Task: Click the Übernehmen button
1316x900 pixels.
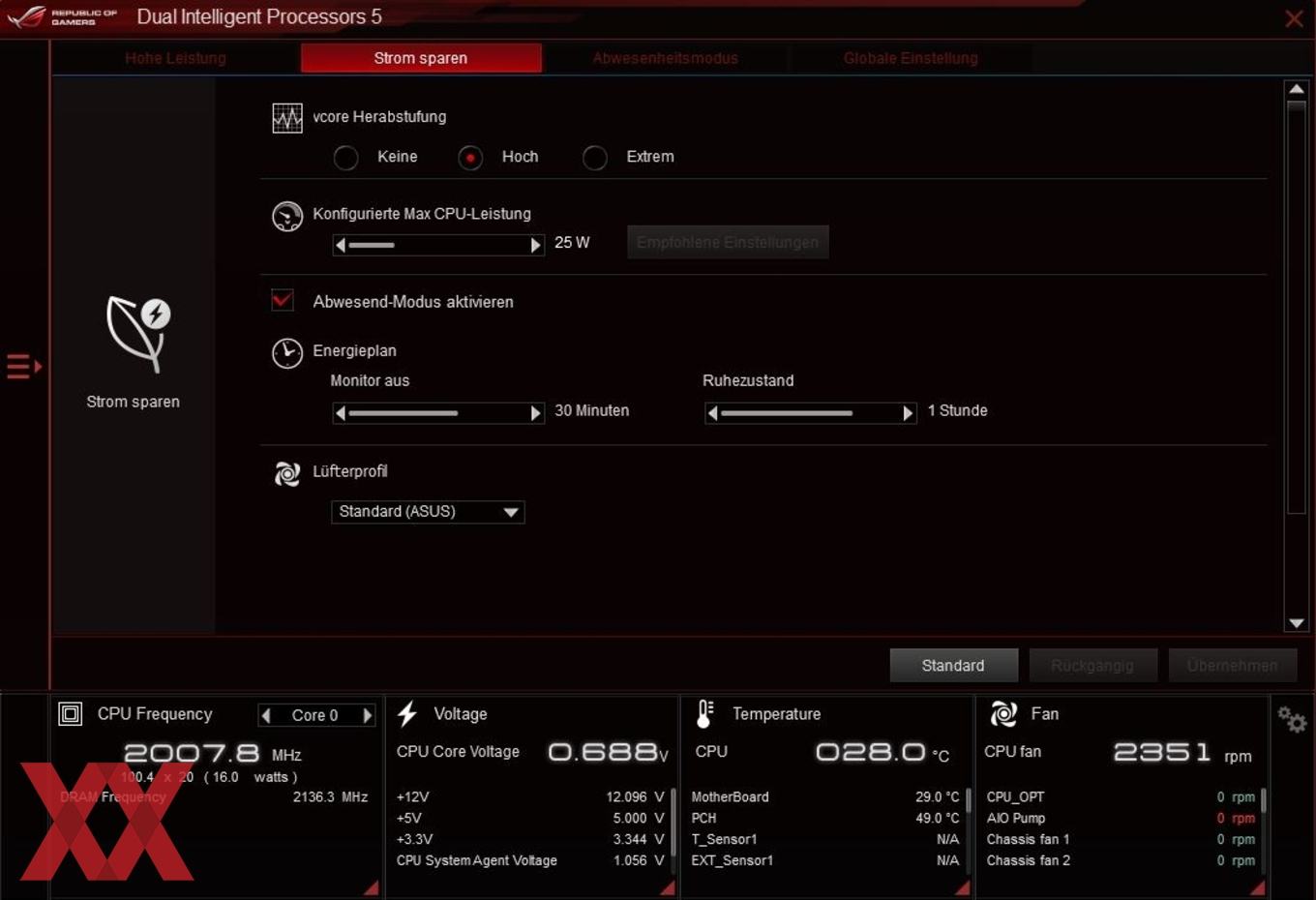Action: click(x=1232, y=666)
